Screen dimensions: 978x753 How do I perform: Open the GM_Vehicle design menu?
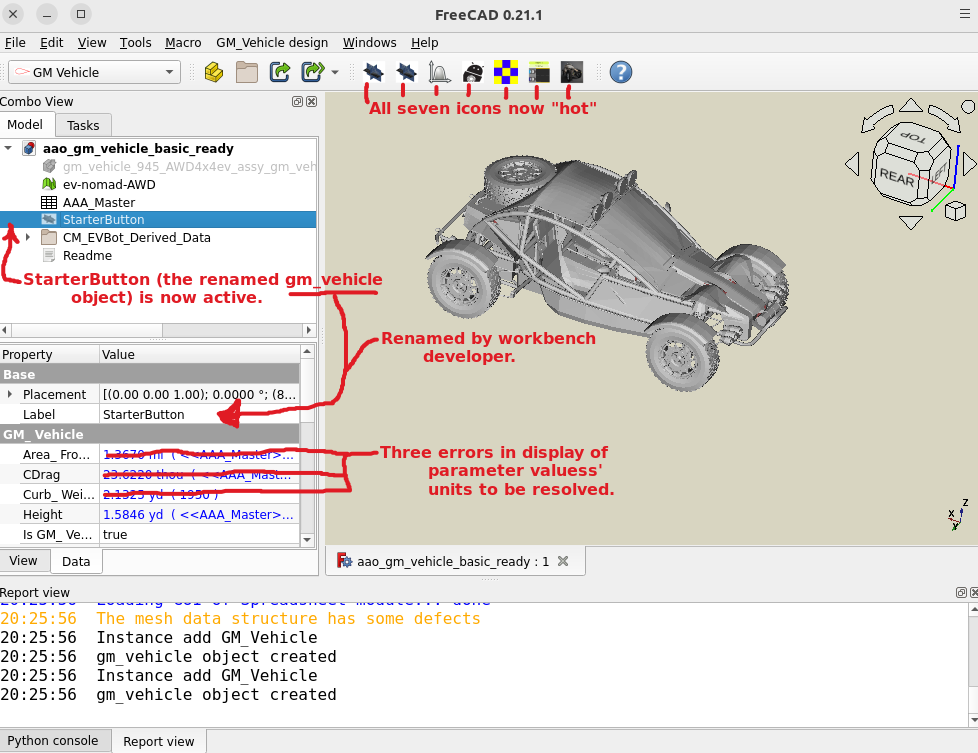click(x=272, y=43)
